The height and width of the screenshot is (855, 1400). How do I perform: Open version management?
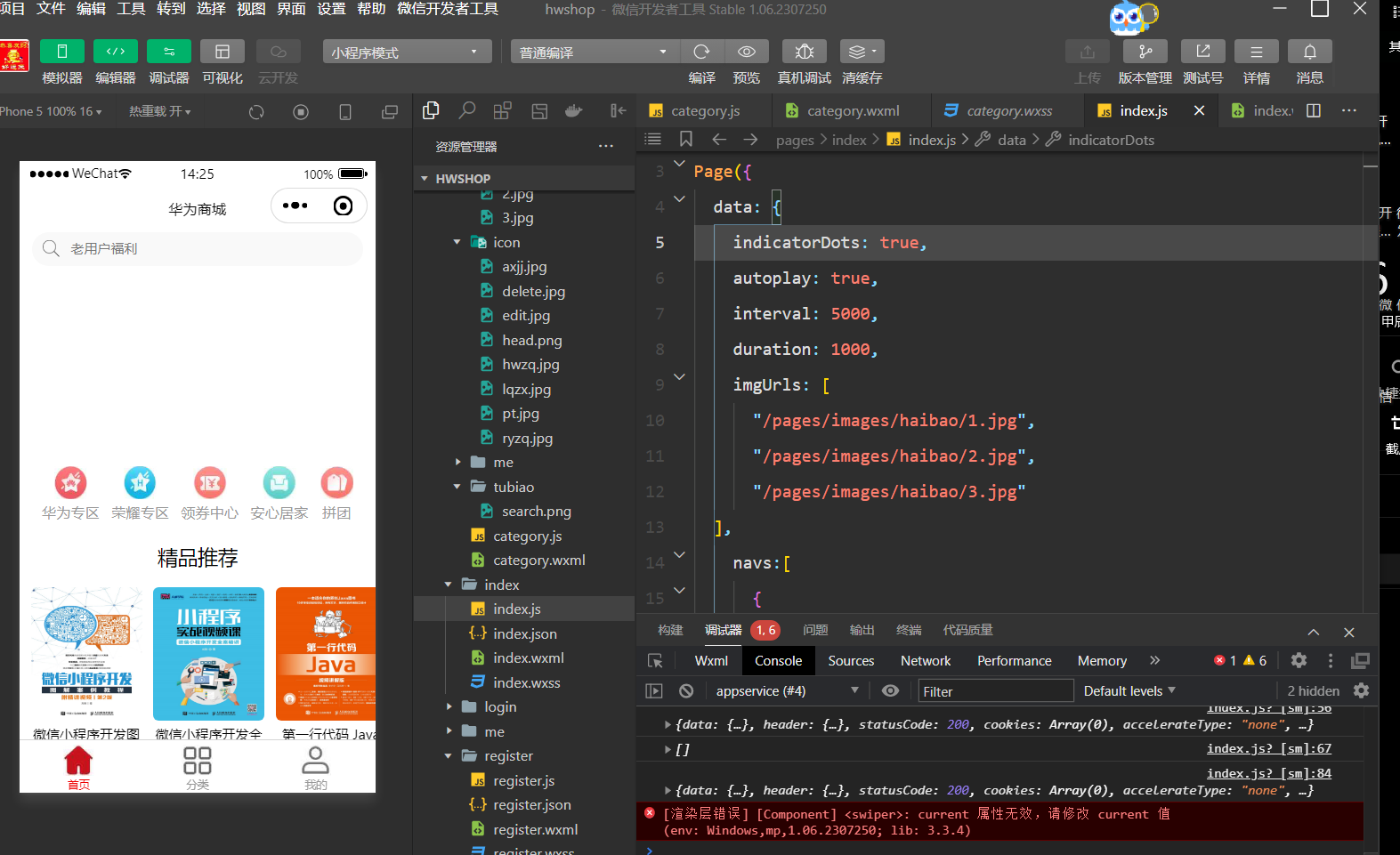click(x=1145, y=52)
